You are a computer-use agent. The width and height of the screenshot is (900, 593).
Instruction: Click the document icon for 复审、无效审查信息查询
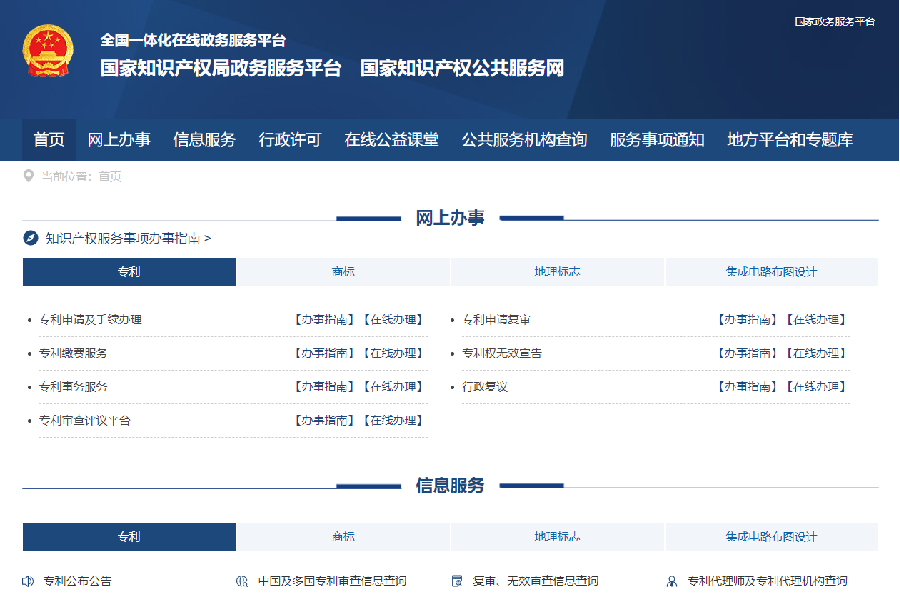(x=457, y=581)
